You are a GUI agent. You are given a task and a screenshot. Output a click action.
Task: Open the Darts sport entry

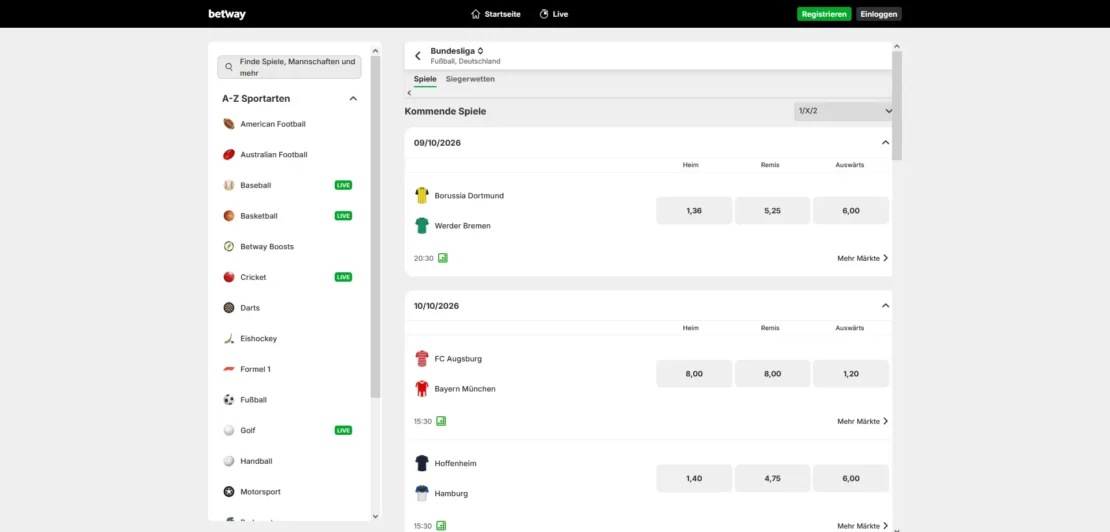(x=289, y=308)
